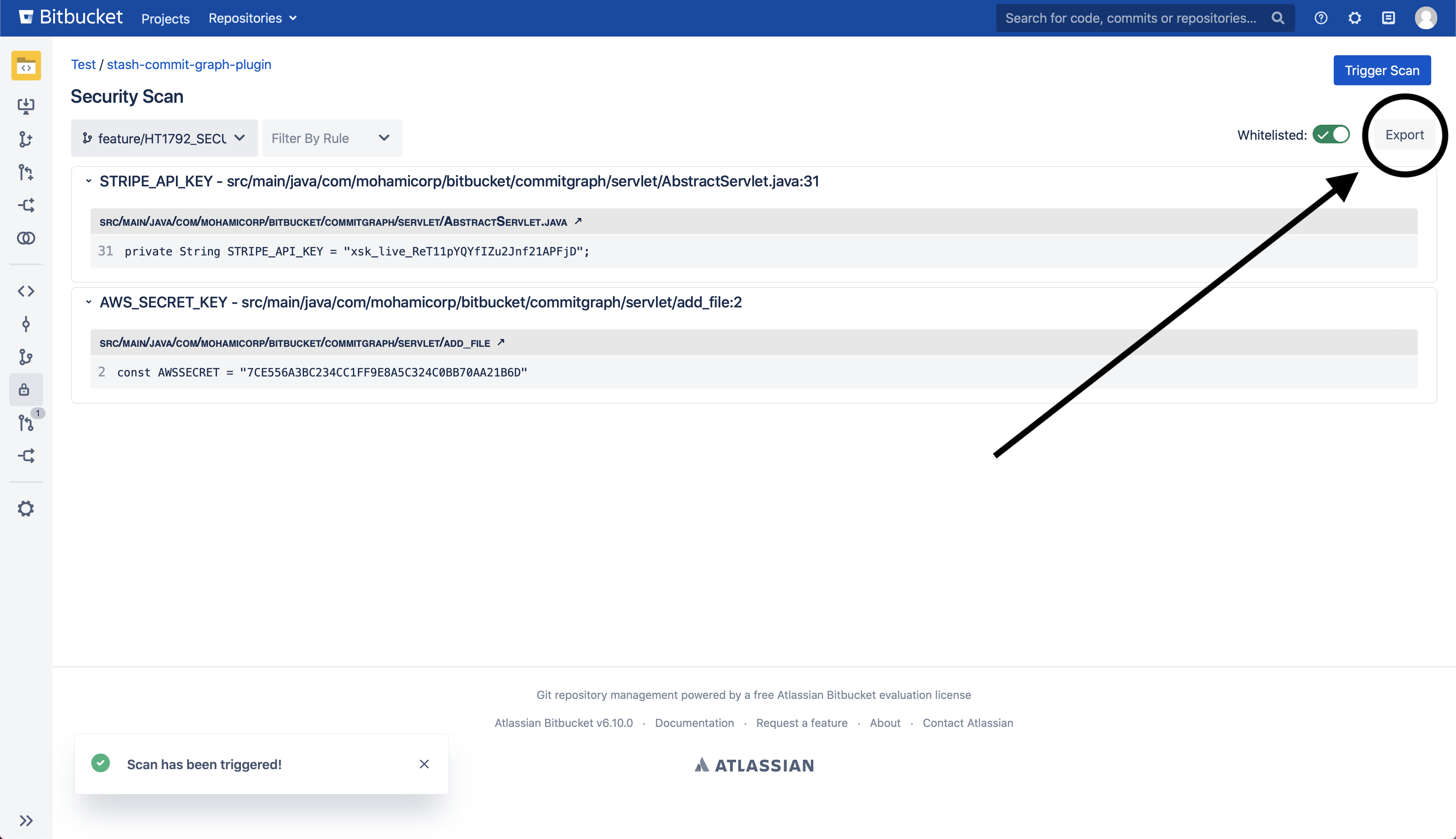Expand the sidebar with double chevron
Screen dimensions: 1456x839
(26, 820)
